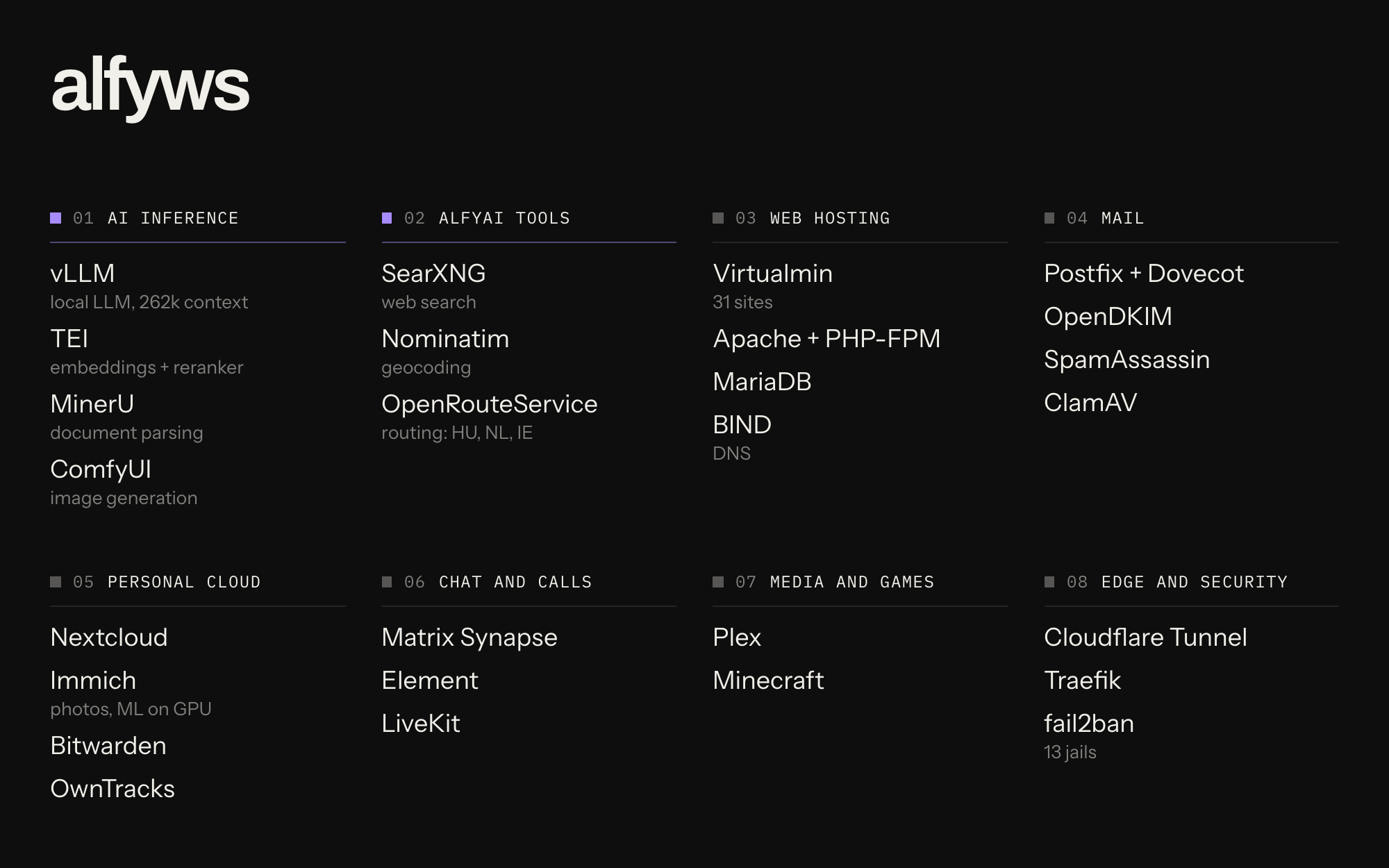Select the purple square beside AI INFERENCE
The height and width of the screenshot is (868, 1389).
[56, 218]
